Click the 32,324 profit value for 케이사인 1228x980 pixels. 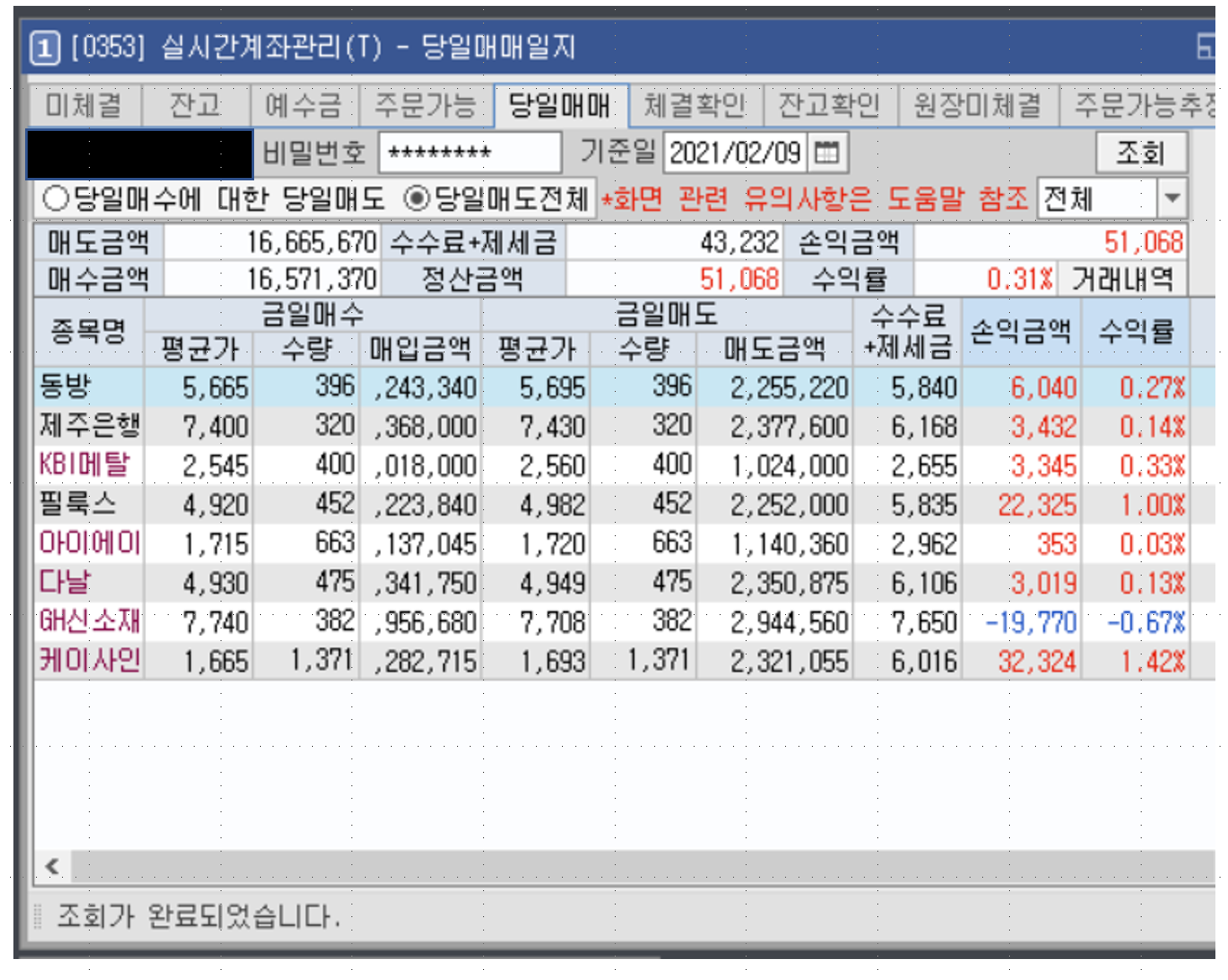pyautogui.click(x=1037, y=662)
